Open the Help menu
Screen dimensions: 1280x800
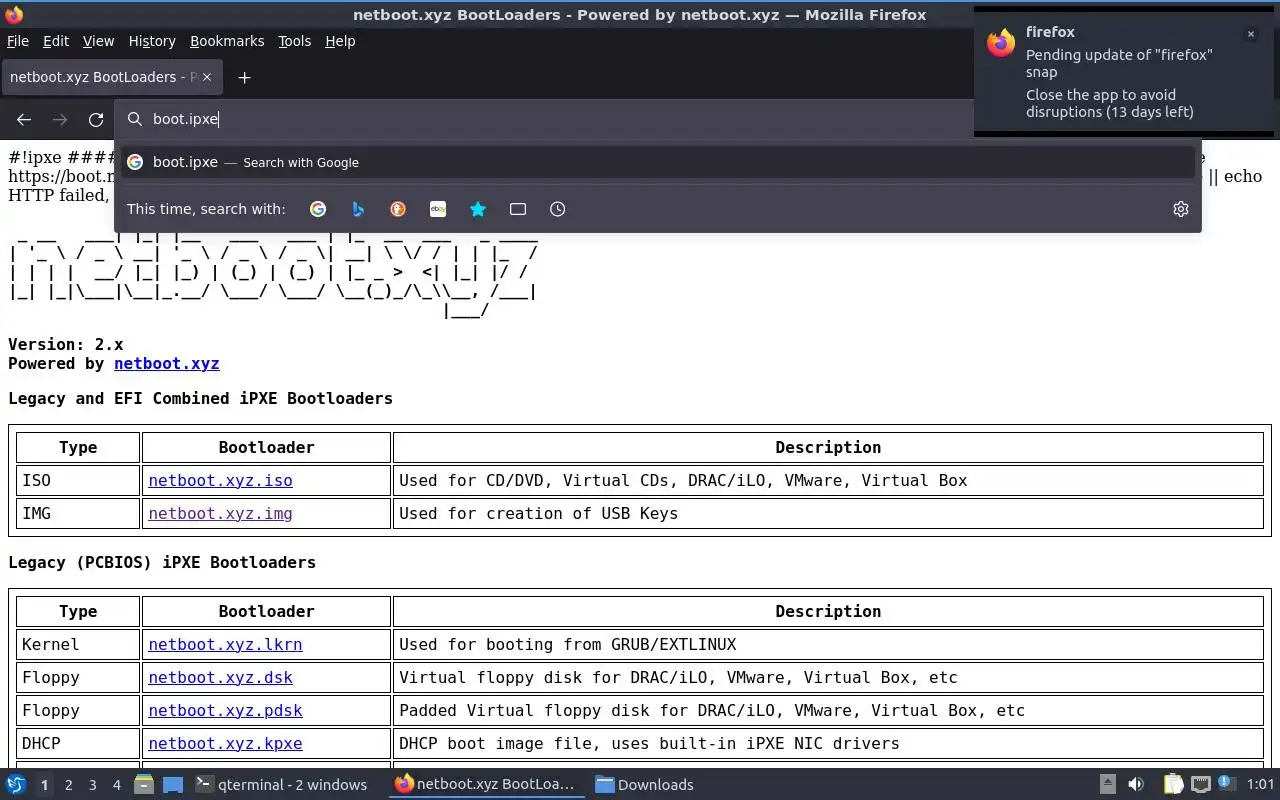click(x=340, y=41)
